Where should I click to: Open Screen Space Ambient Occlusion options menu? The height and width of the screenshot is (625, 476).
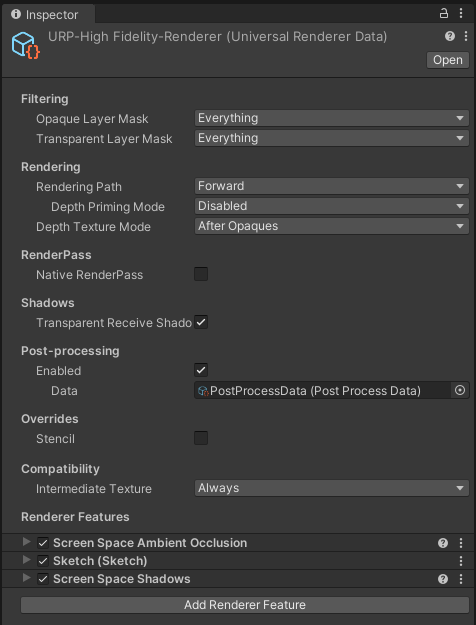(x=461, y=543)
